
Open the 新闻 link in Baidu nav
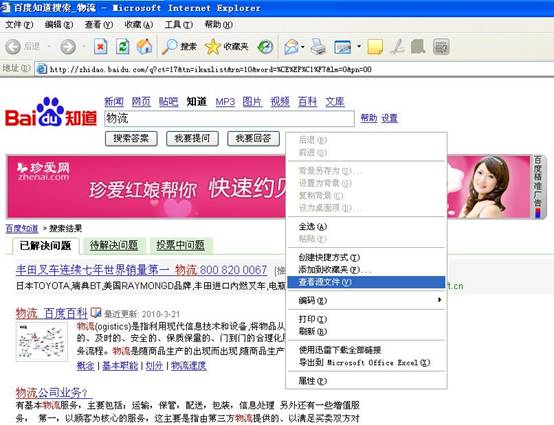114,102
